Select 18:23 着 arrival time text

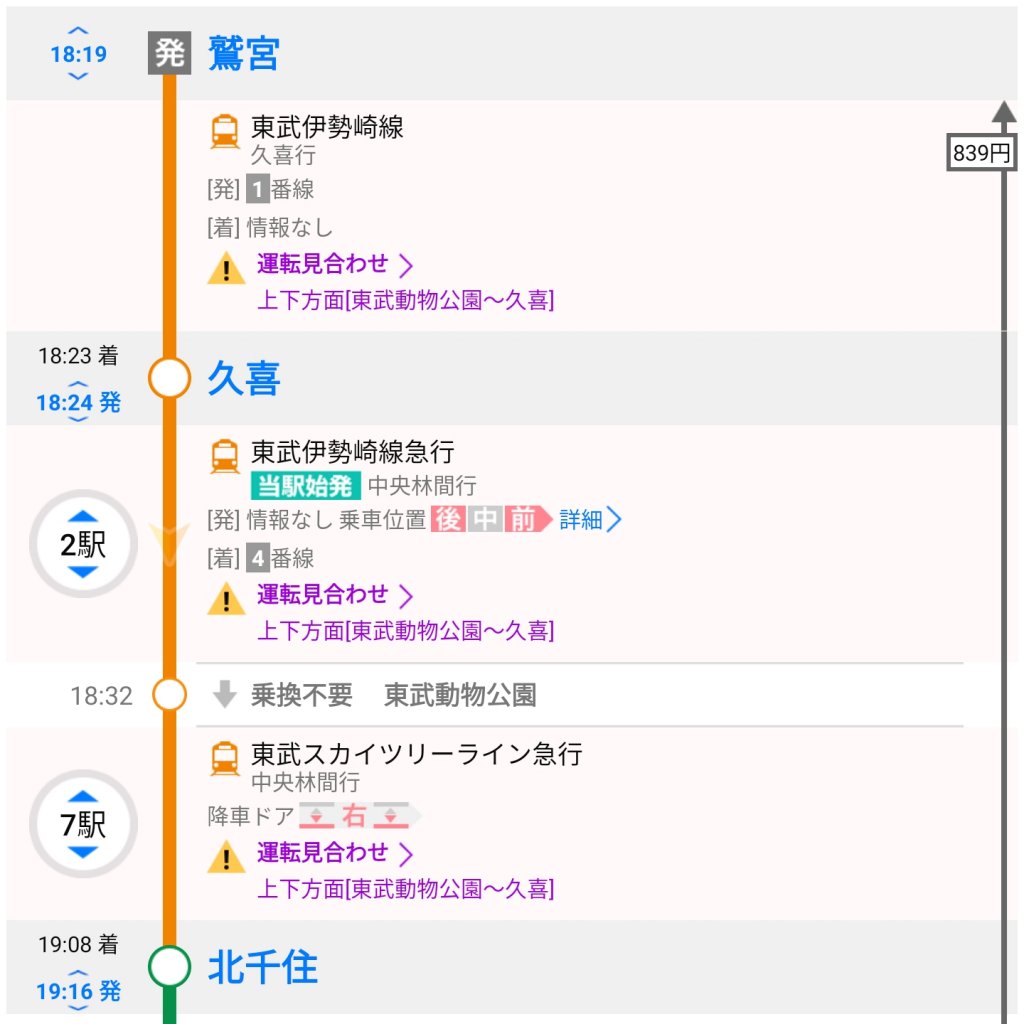pyautogui.click(x=78, y=356)
